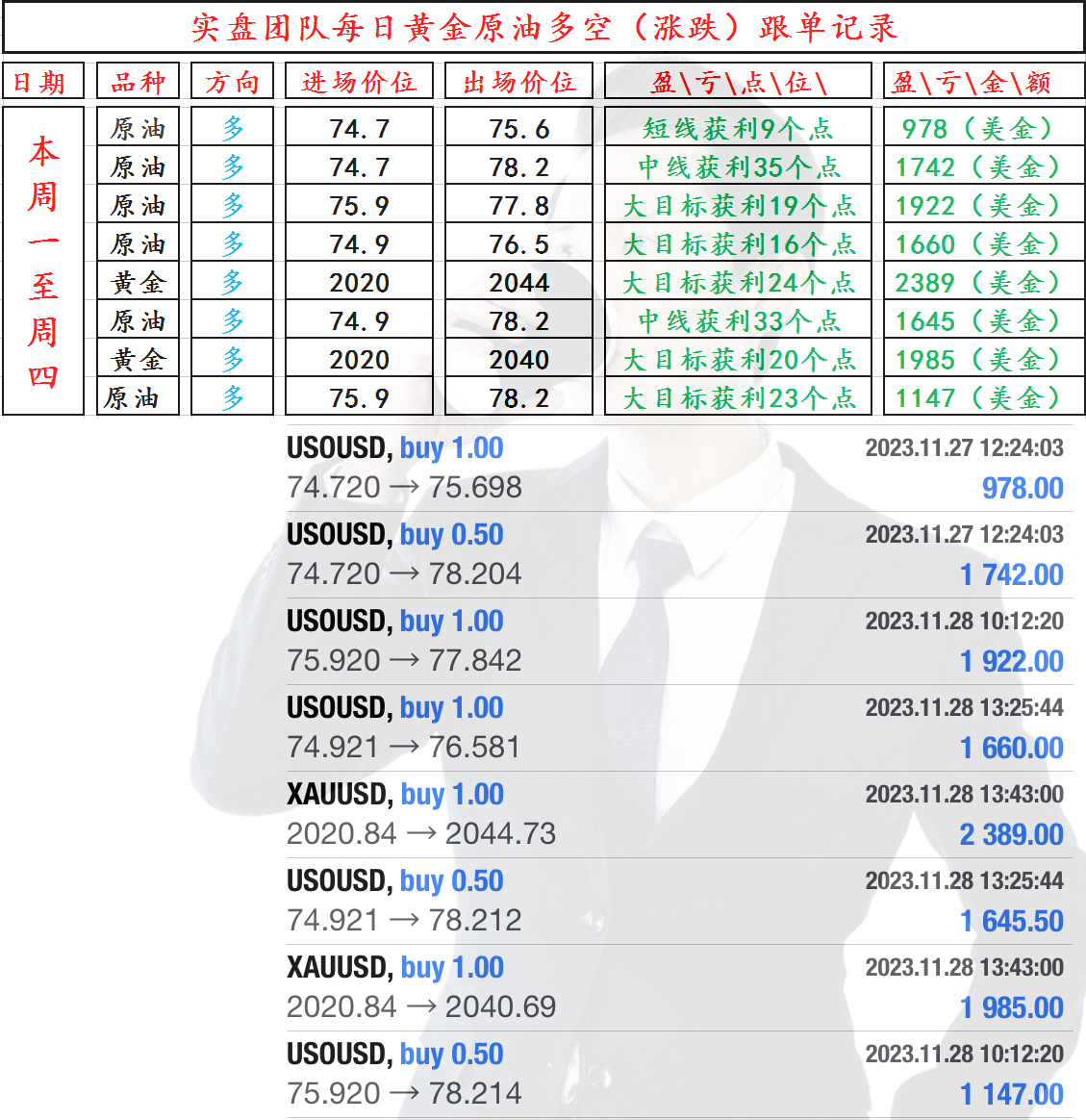Open the trade priced 74.921 → 78.212
The width and height of the screenshot is (1086, 1120).
tap(679, 900)
